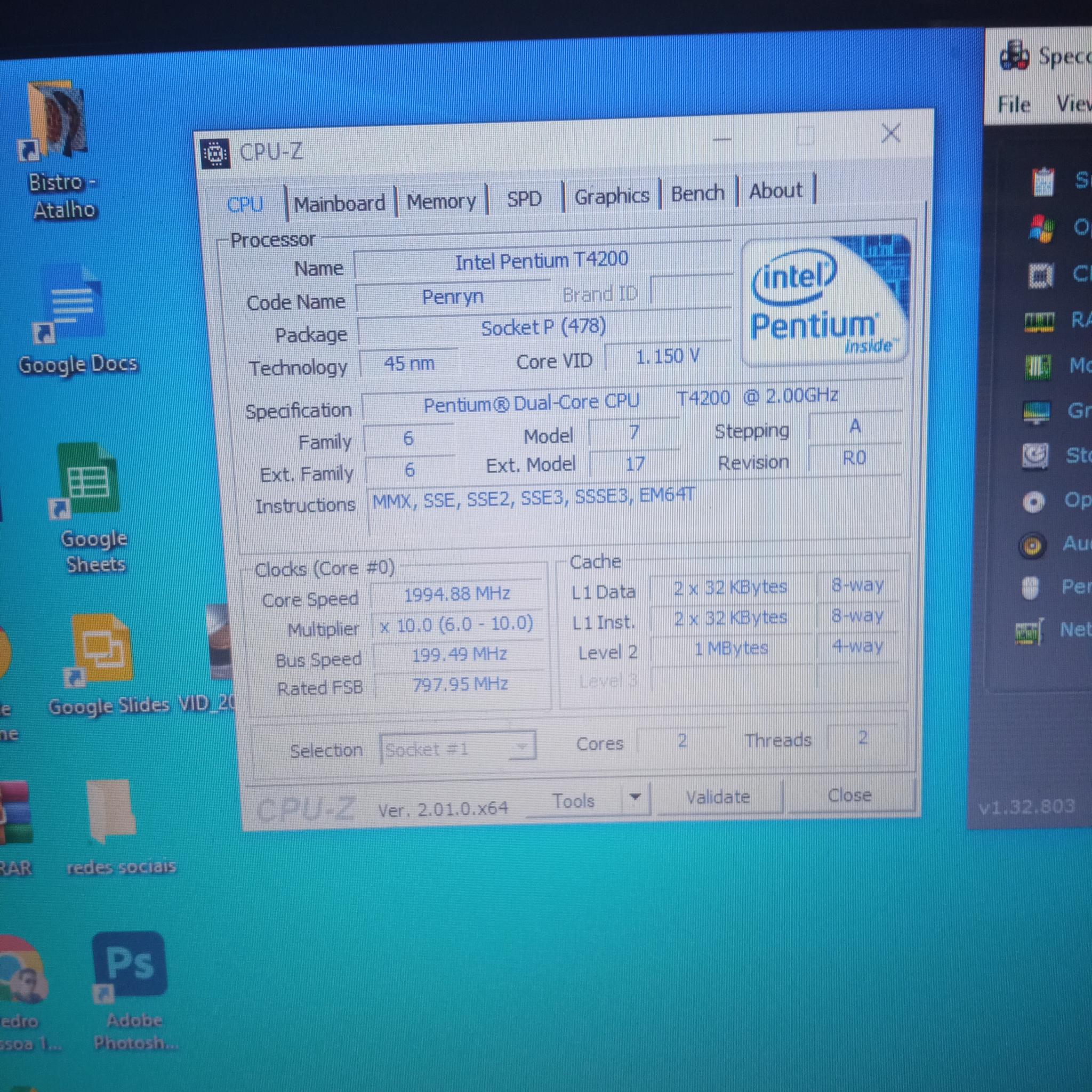Image resolution: width=1092 pixels, height=1092 pixels.
Task: Click the Ext. Model value 17
Action: [635, 463]
